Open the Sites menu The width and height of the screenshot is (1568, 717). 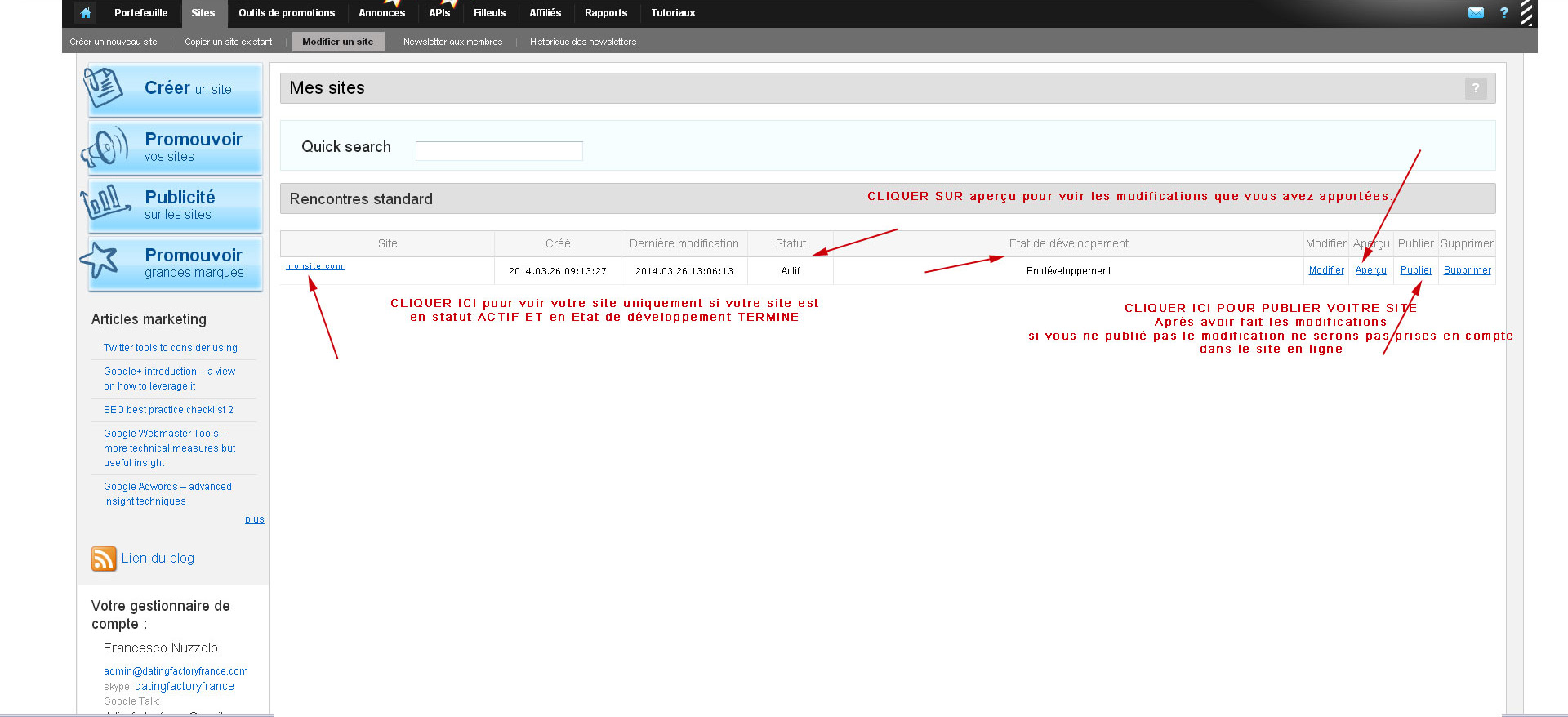click(x=203, y=13)
